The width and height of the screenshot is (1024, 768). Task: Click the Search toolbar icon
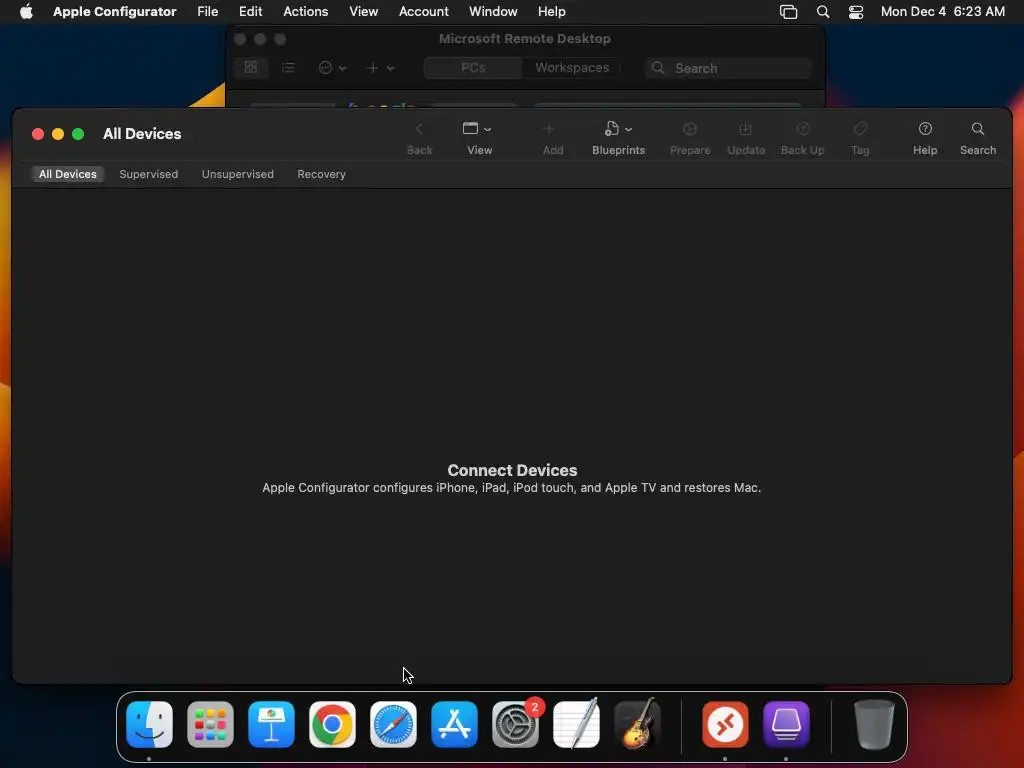pyautogui.click(x=978, y=129)
